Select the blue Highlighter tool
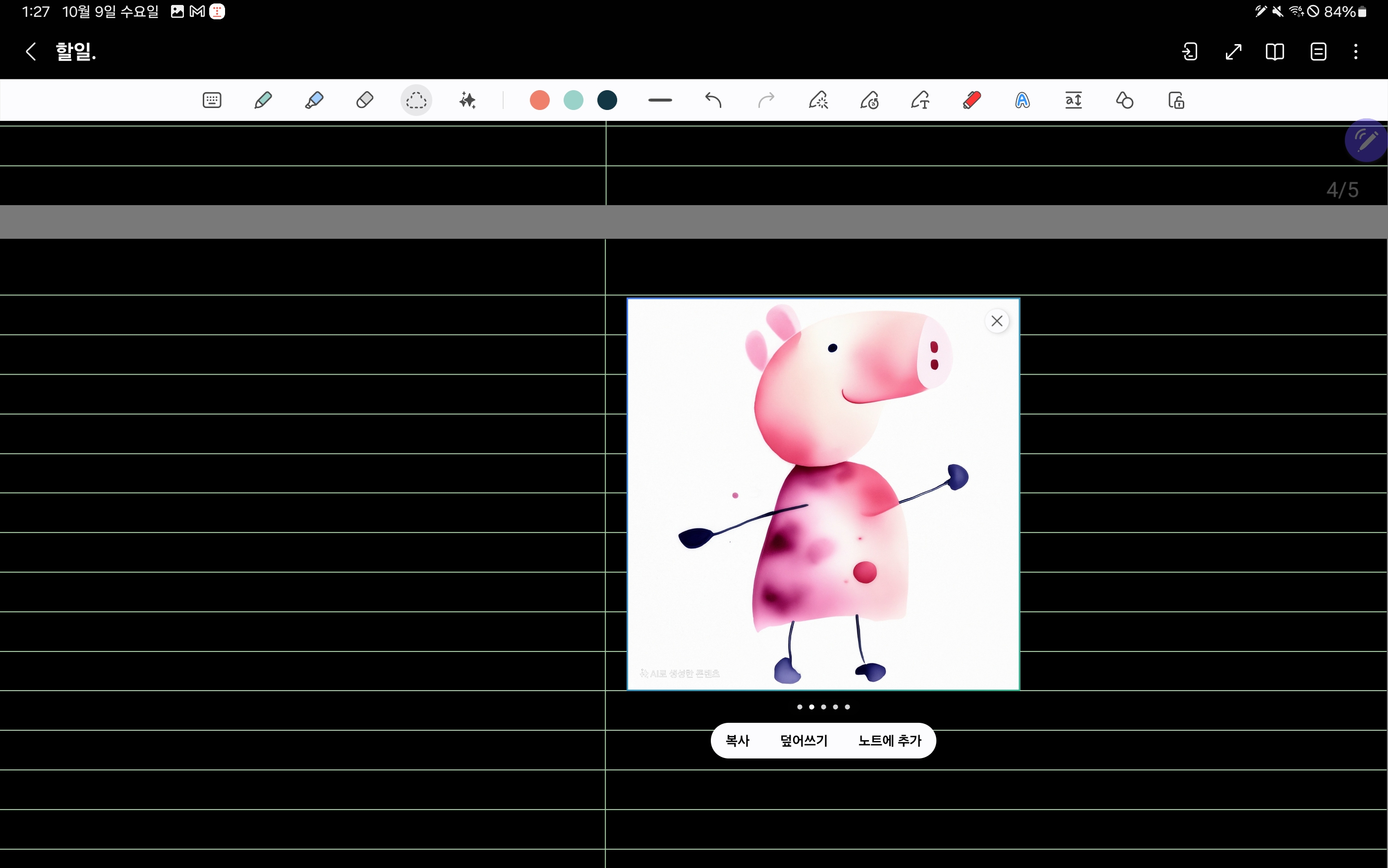 point(314,101)
